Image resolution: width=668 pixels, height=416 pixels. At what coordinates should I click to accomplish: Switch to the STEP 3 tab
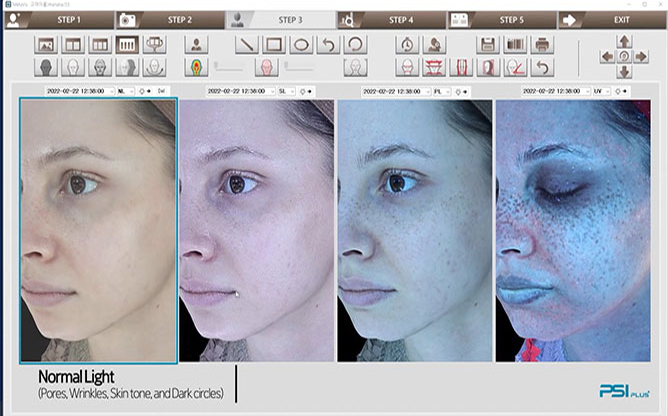[x=281, y=20]
